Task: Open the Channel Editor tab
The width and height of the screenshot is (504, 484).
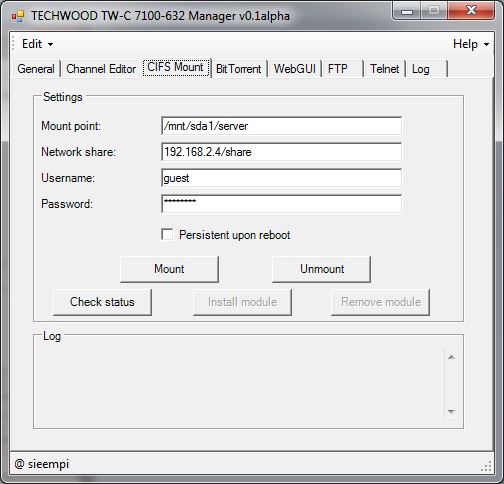Action: click(101, 69)
